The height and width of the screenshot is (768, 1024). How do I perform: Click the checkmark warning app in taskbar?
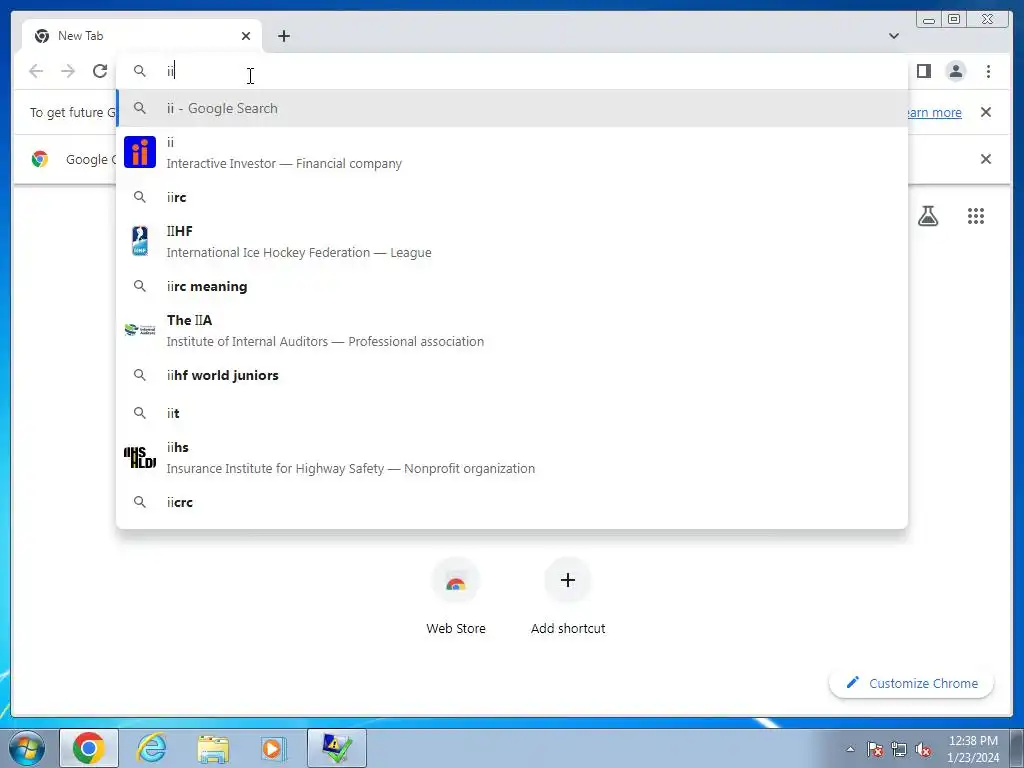click(336, 748)
